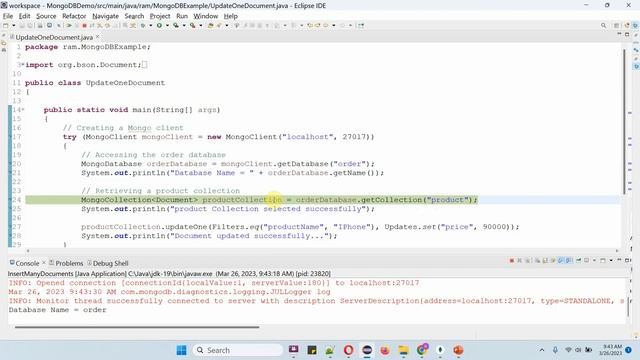This screenshot has height=360, width=640.
Task: Open the Run menu
Action: click(x=182, y=16)
